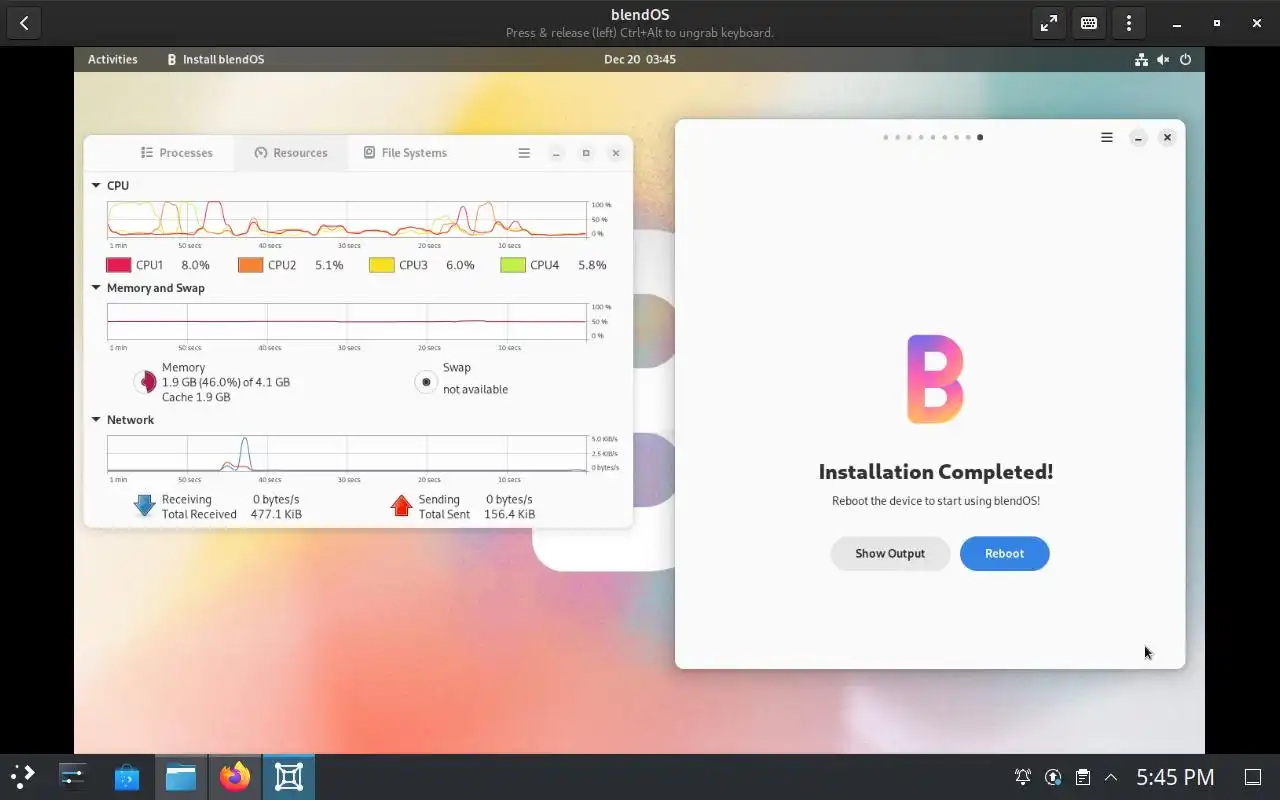The width and height of the screenshot is (1280, 800).
Task: Click the updates tray icon next to the bell
Action: click(1053, 777)
